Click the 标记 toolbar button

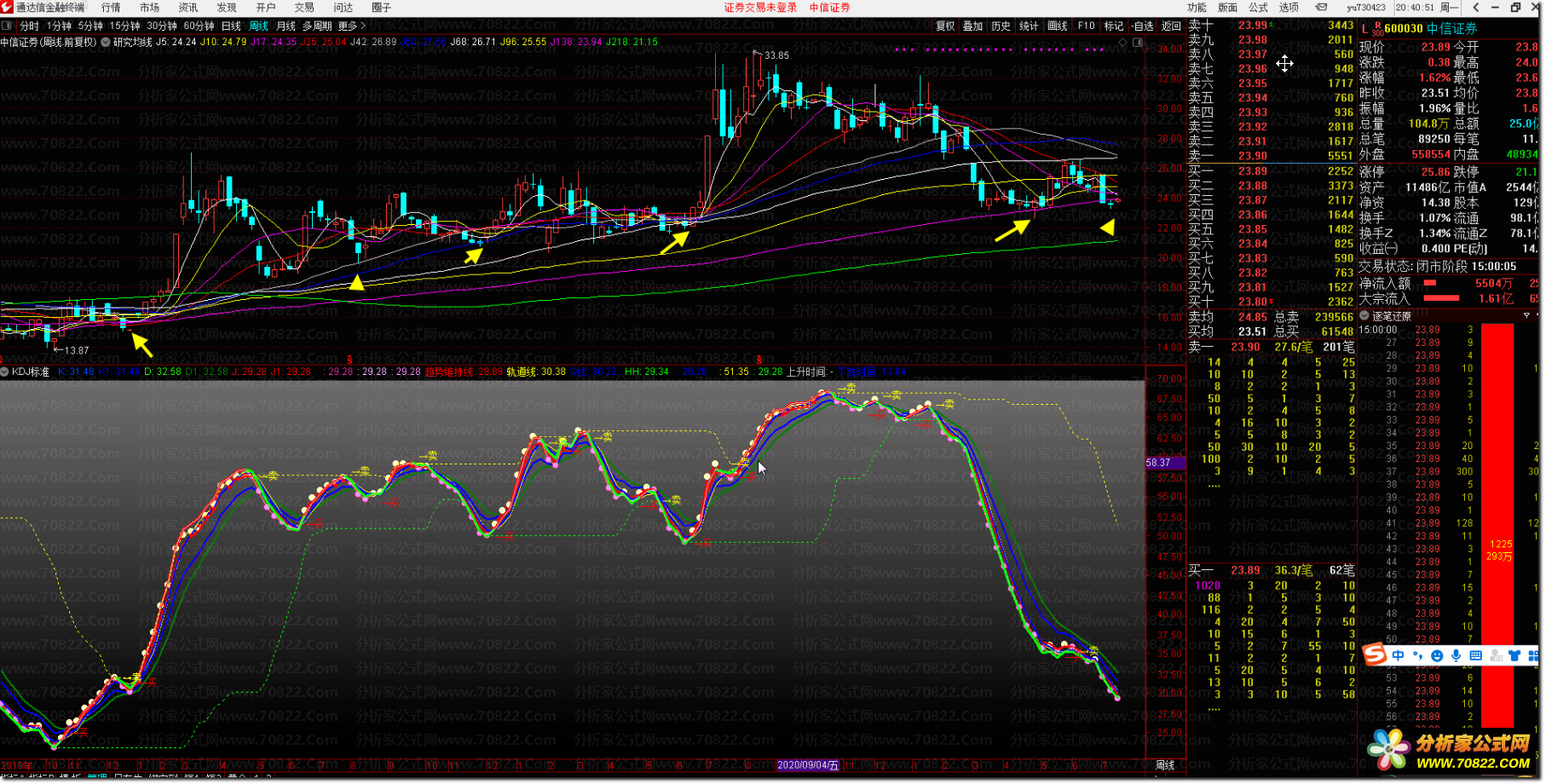pos(1114,26)
